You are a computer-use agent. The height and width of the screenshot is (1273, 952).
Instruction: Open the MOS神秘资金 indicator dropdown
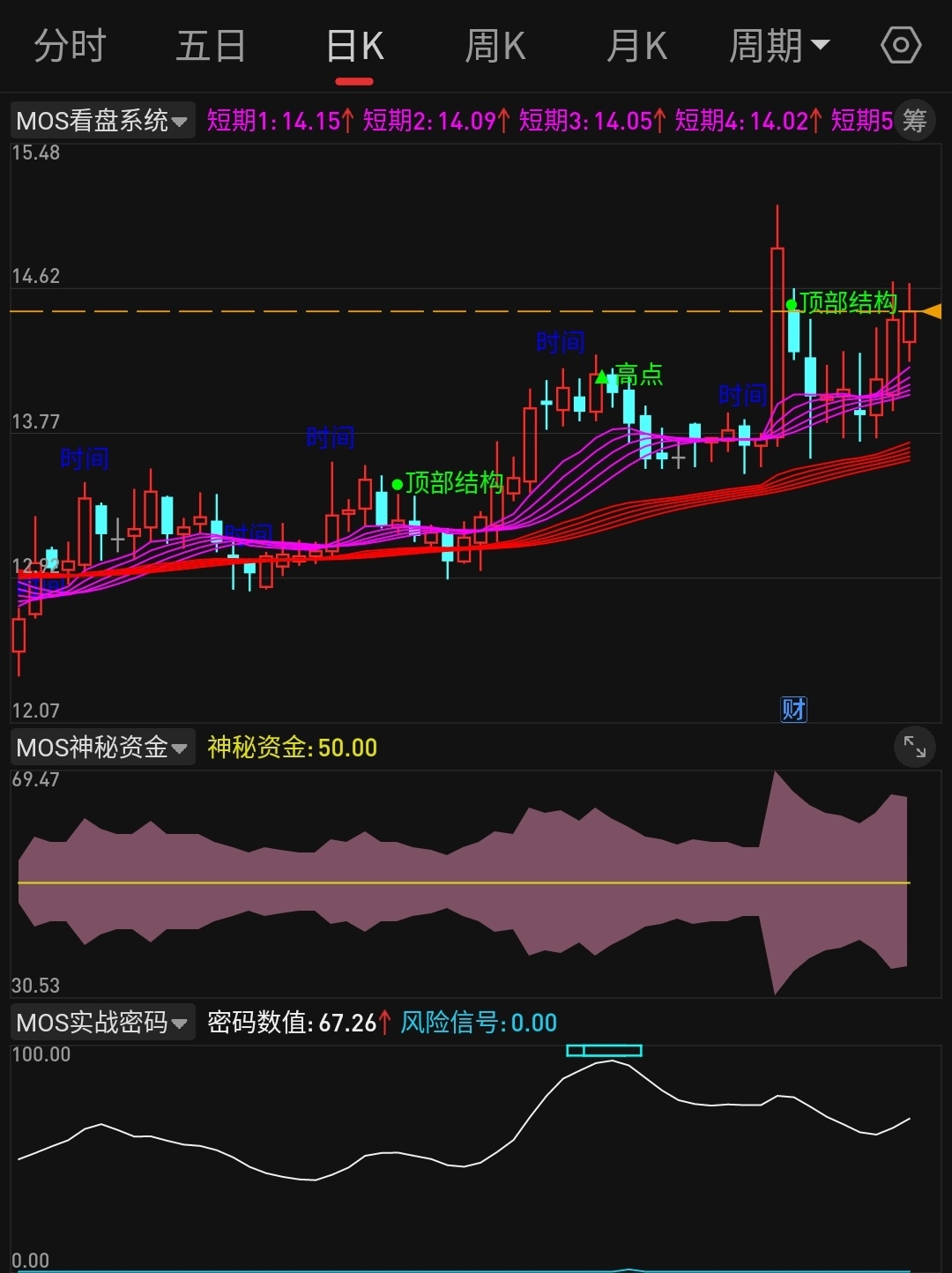pos(102,748)
